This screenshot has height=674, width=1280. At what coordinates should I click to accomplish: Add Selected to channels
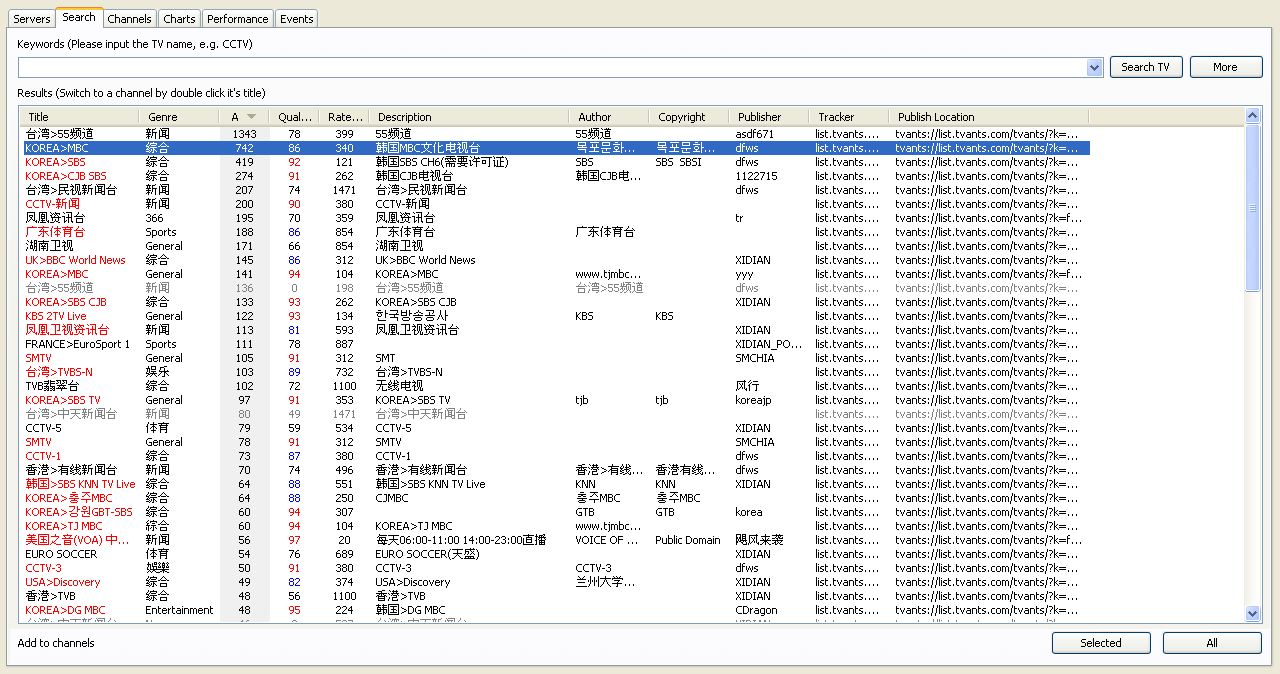click(1101, 643)
